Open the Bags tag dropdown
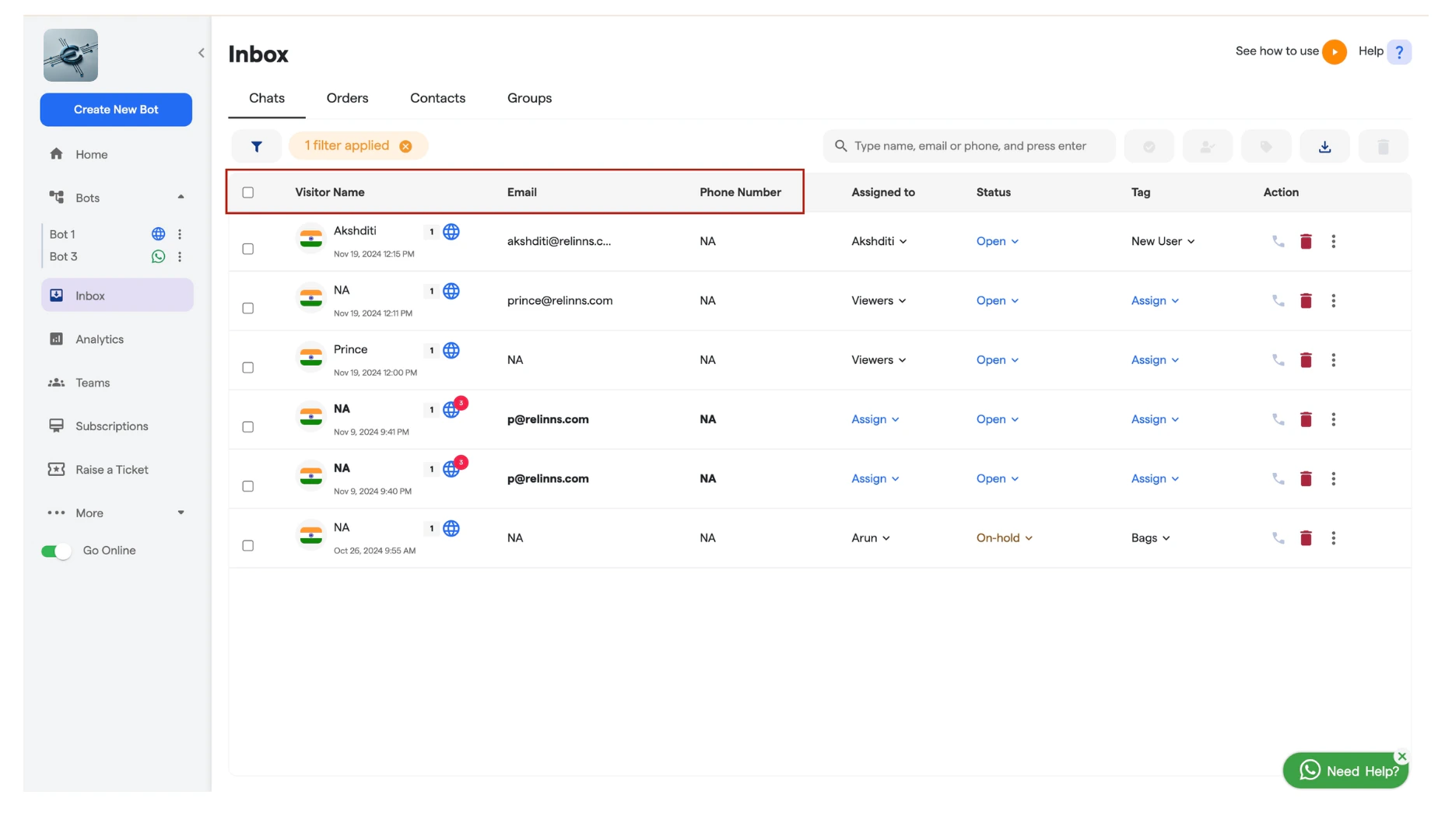Image resolution: width=1452 pixels, height=840 pixels. [x=1151, y=538]
